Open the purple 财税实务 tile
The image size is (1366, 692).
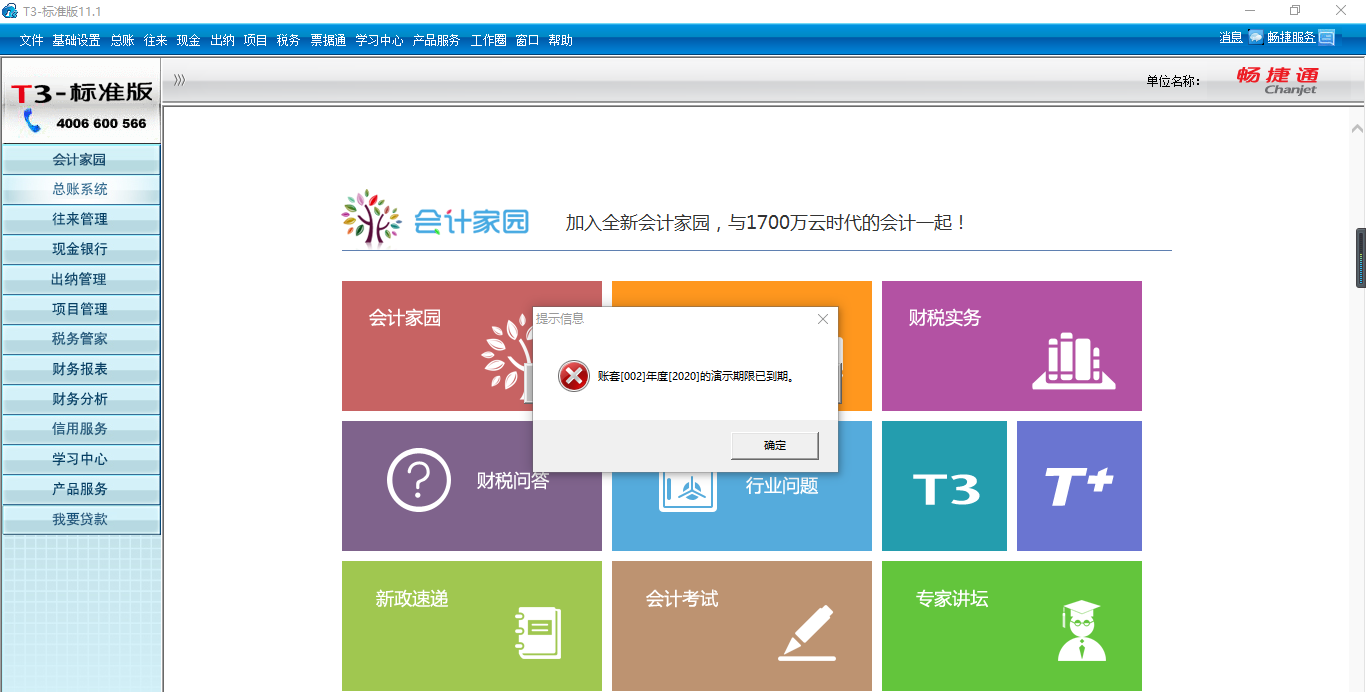tap(1012, 346)
